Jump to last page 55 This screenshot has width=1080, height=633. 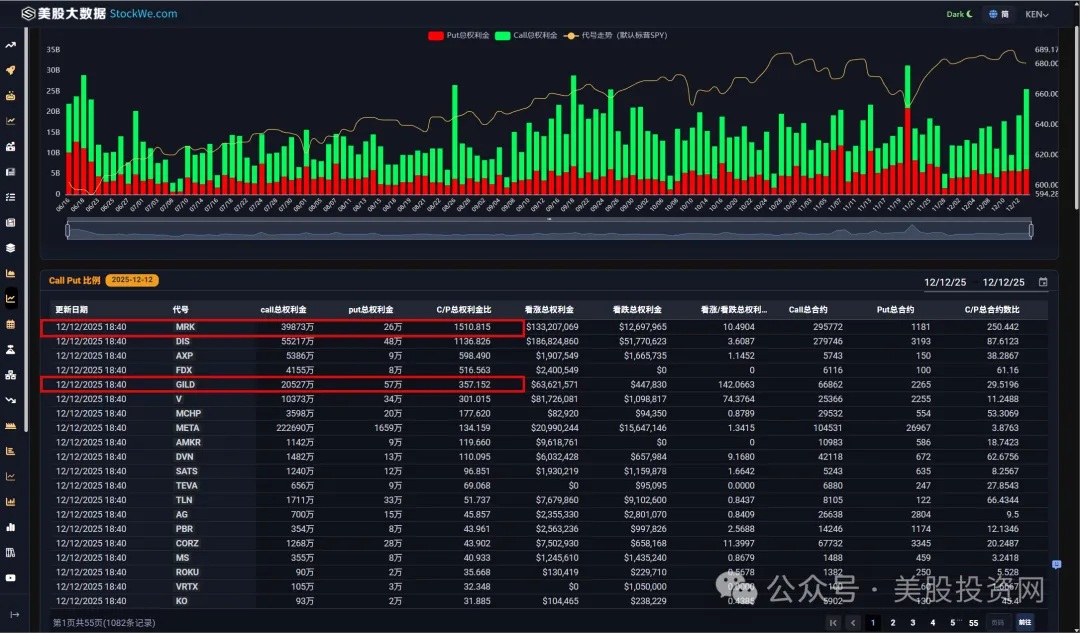[x=973, y=622]
